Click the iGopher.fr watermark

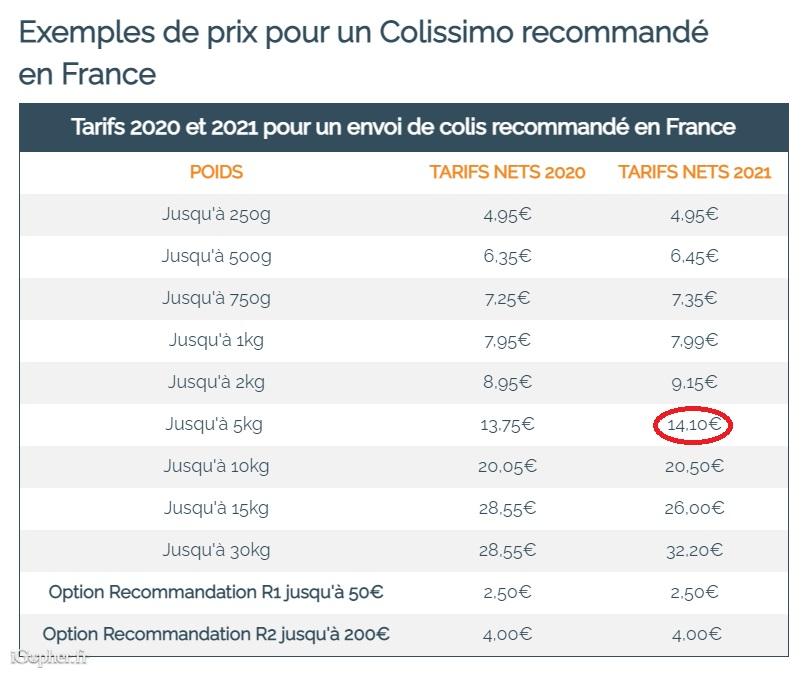click(x=50, y=657)
